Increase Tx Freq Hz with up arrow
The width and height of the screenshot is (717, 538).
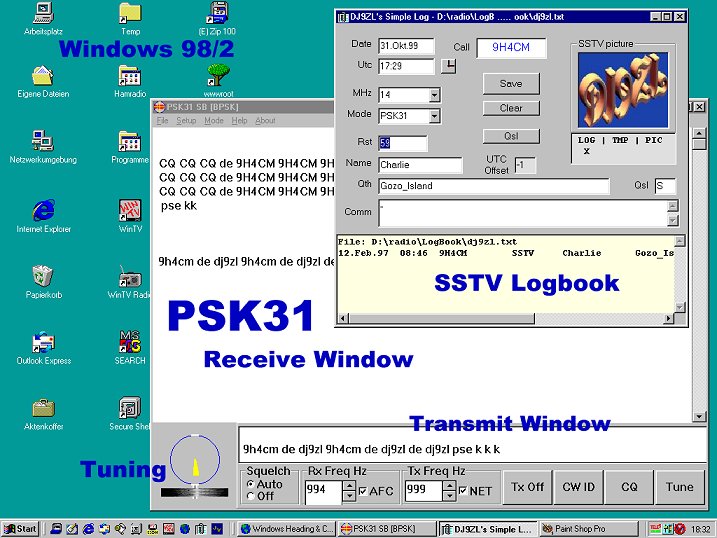tap(449, 485)
